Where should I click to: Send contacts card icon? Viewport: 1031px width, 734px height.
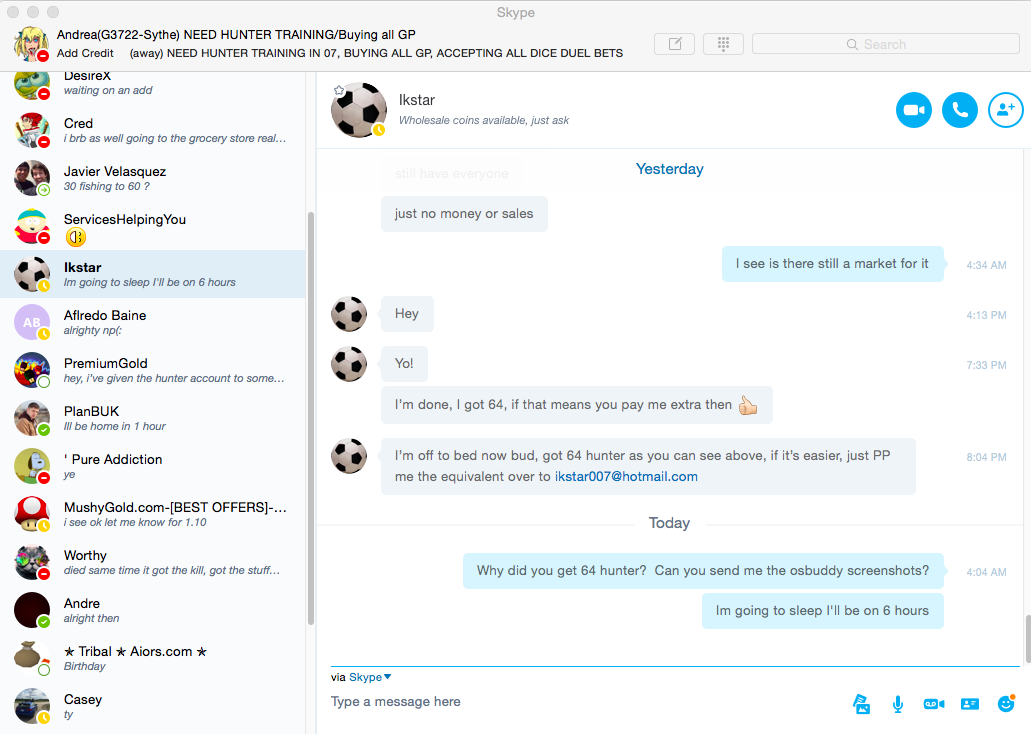[x=970, y=704]
